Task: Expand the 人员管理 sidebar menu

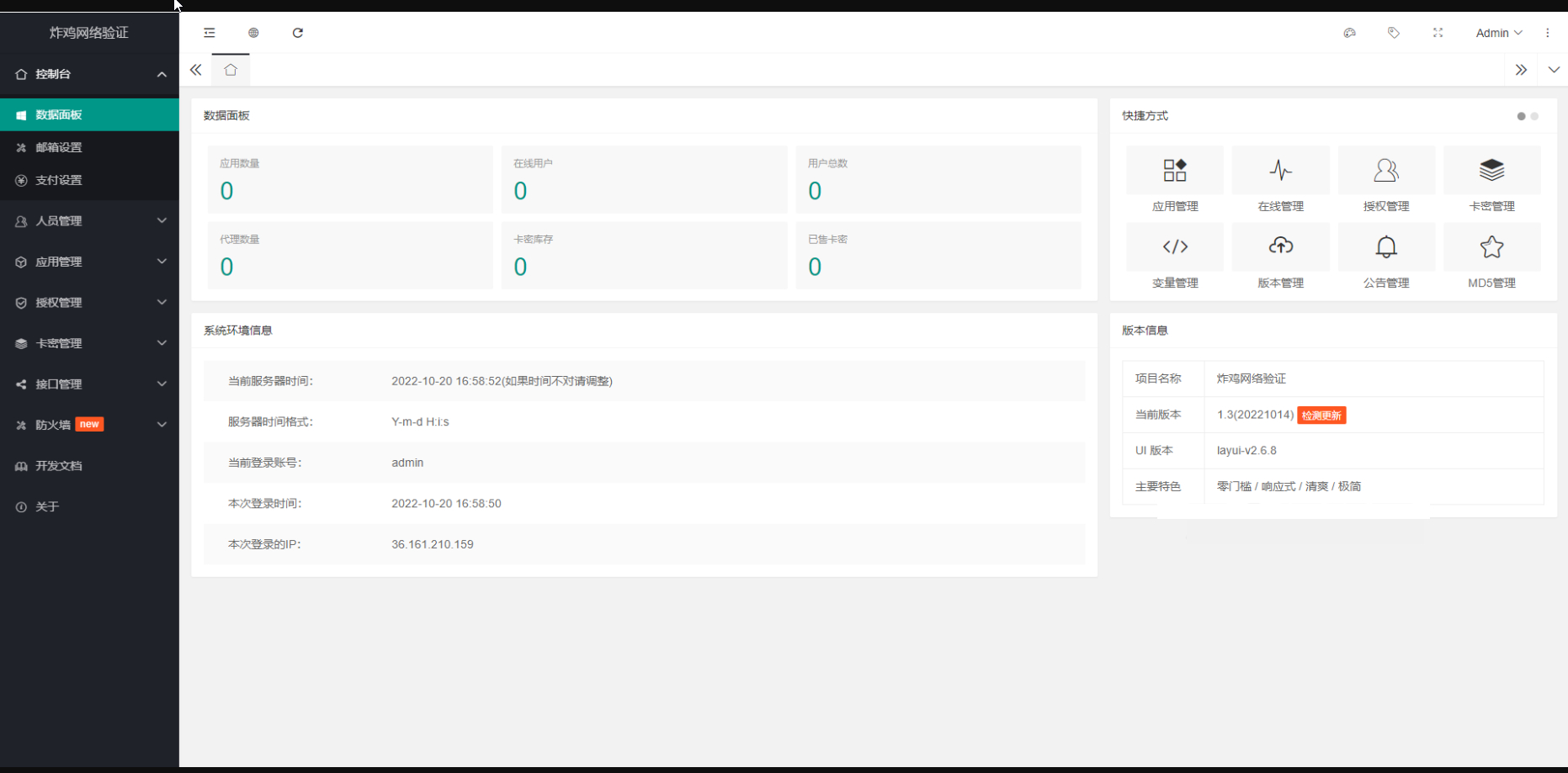Action: click(89, 220)
